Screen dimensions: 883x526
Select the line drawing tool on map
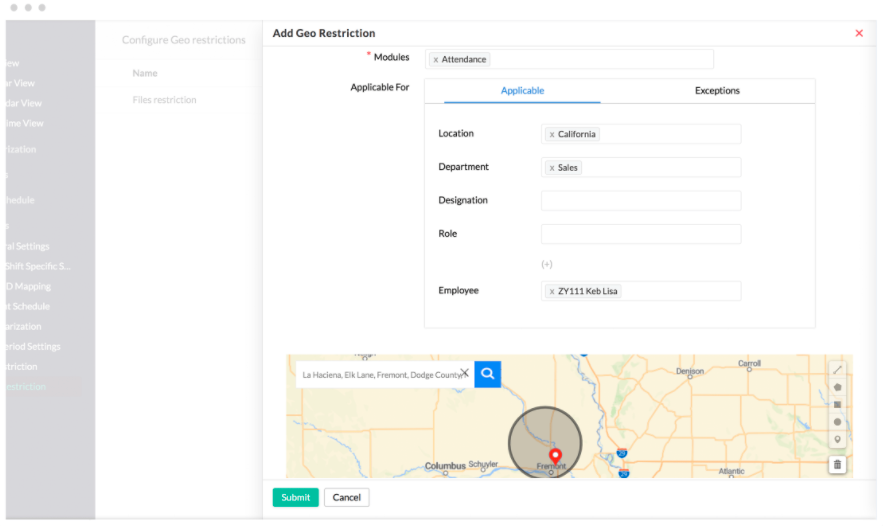point(837,370)
